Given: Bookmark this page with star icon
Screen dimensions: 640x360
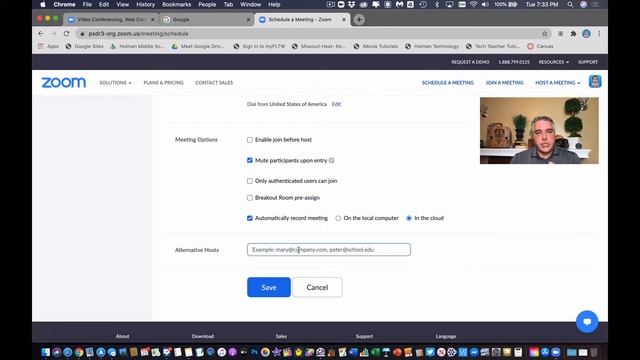Looking at the screenshot, I should click(x=544, y=34).
